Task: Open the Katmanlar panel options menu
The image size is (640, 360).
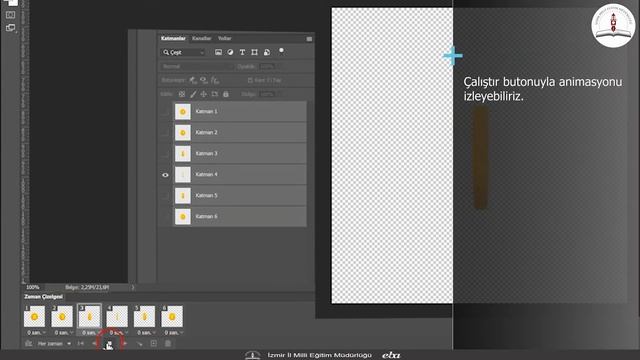Action: (x=309, y=39)
